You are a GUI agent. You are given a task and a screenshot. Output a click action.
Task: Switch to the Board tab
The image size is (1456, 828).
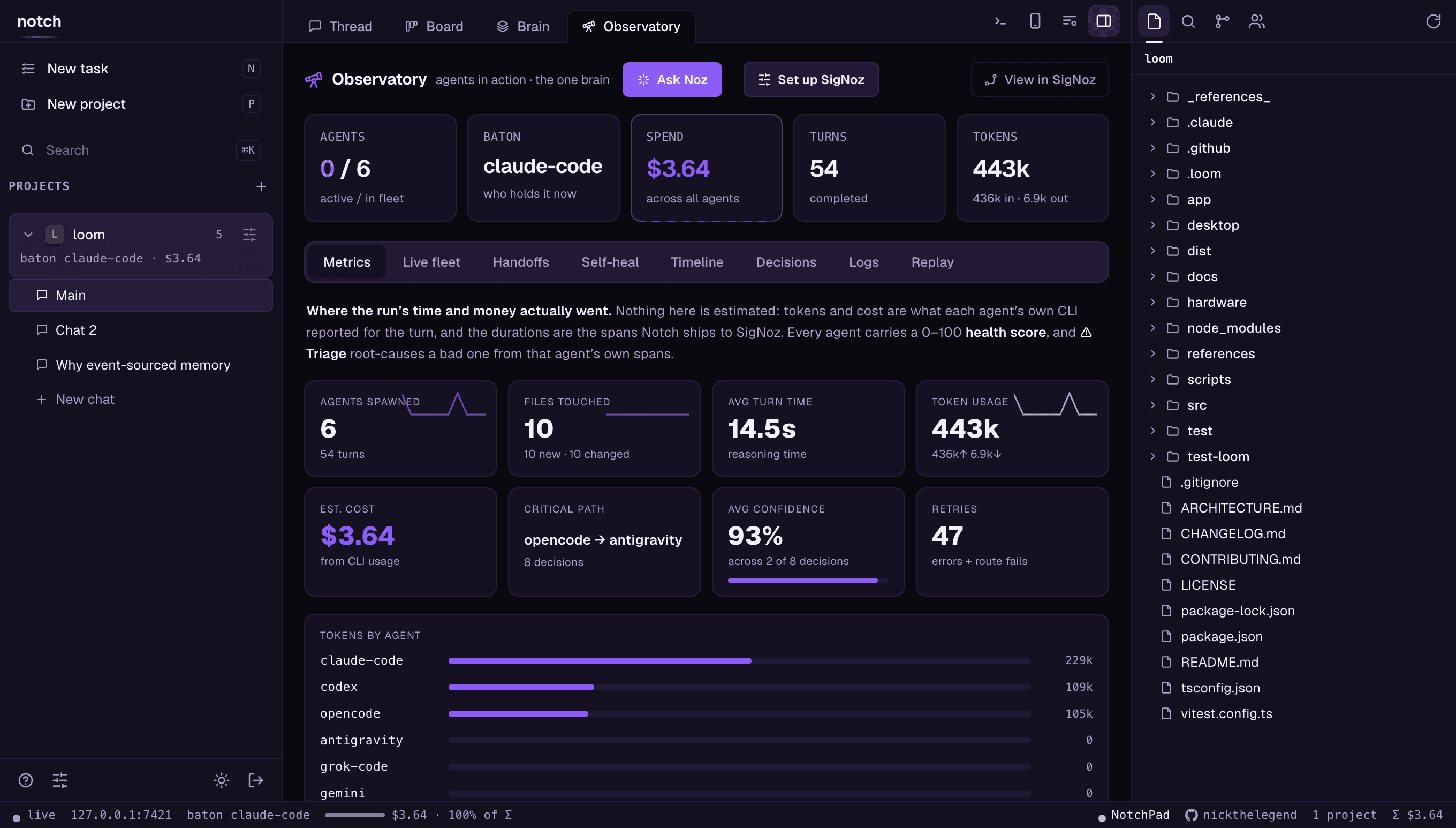coord(434,26)
